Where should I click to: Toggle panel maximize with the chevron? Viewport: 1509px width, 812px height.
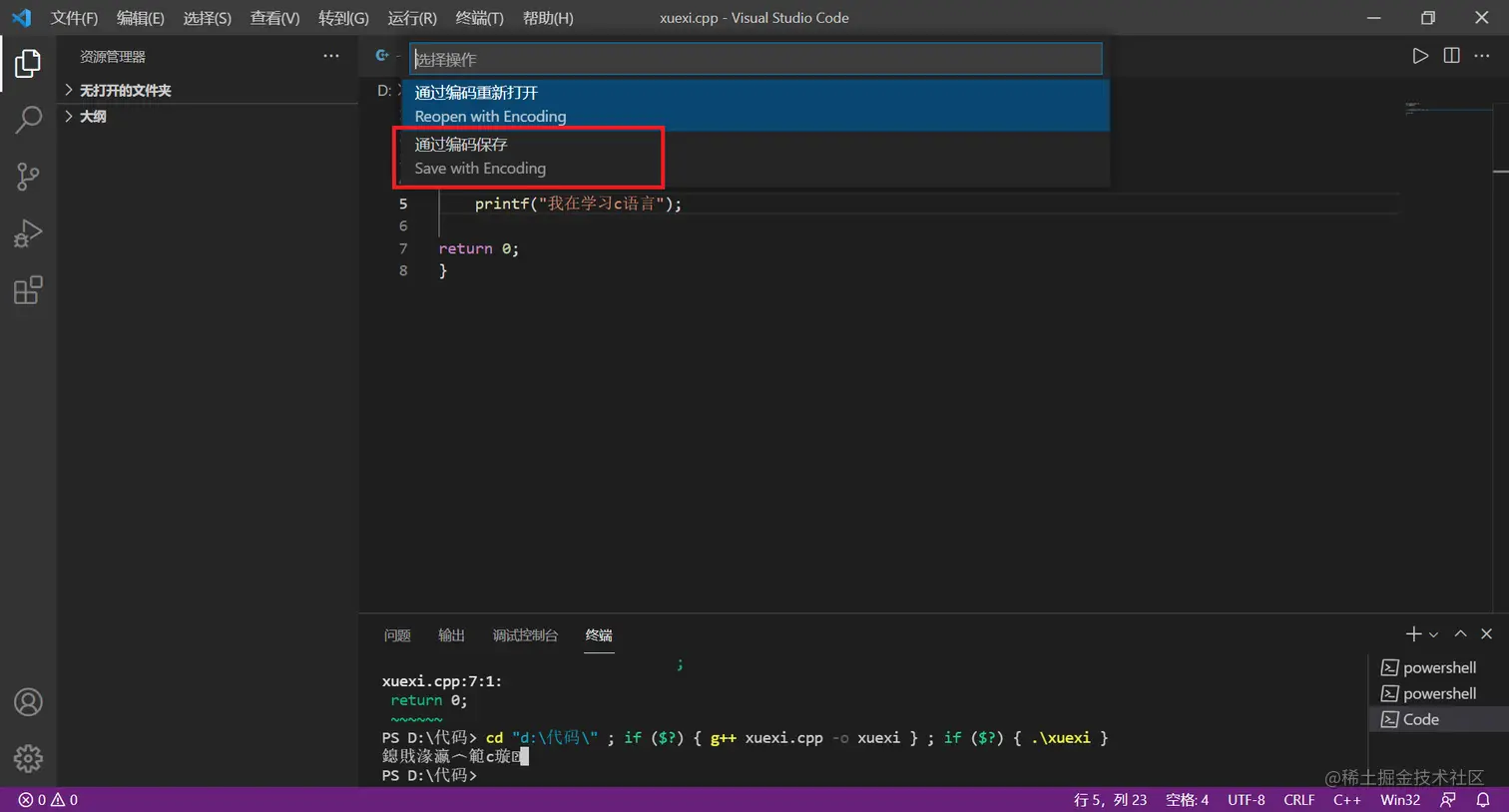point(1460,633)
